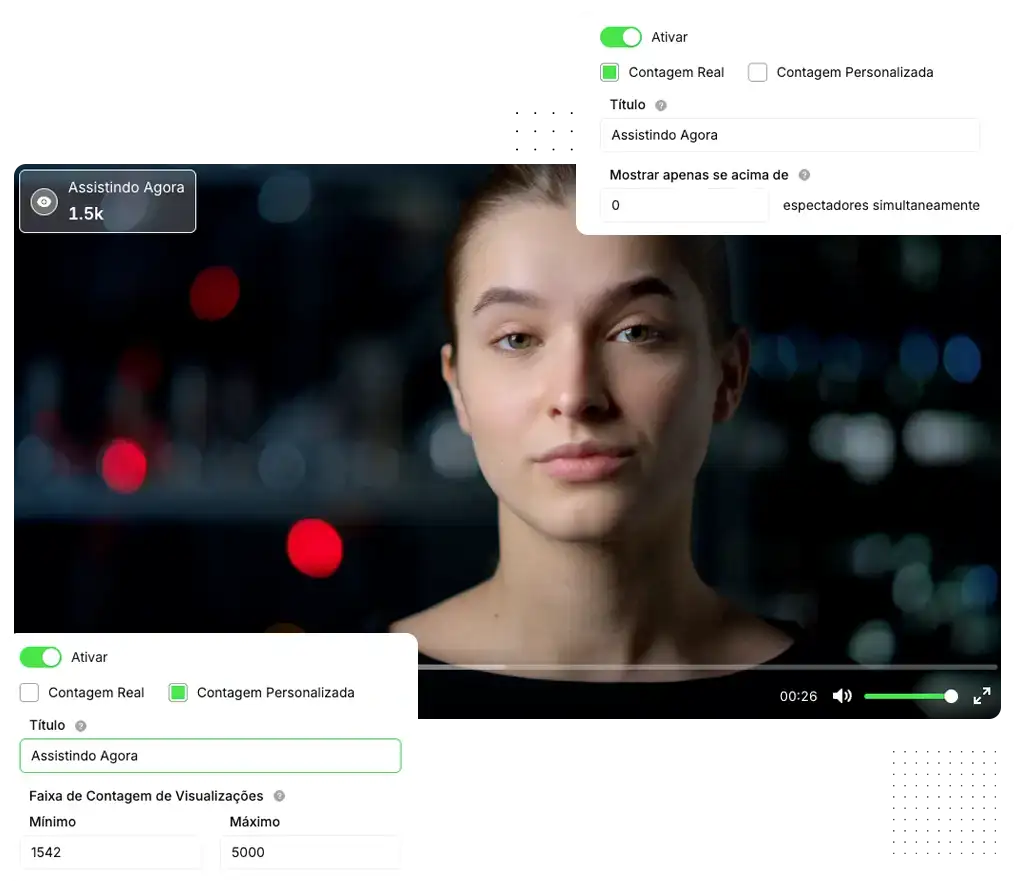The image size is (1021, 883).
Task: Click the video progress bar
Action: coord(707,667)
